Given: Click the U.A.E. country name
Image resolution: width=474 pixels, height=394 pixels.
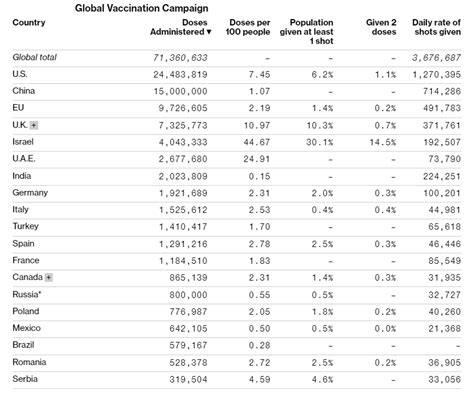Looking at the screenshot, I should [x=24, y=159].
